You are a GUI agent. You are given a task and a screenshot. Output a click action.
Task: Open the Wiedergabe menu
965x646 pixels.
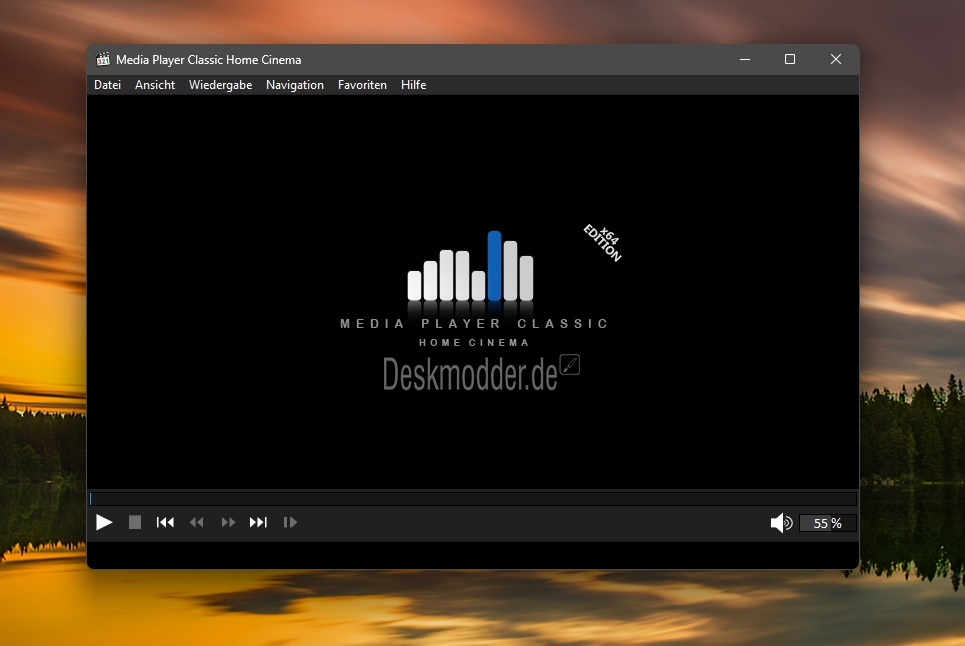coord(220,85)
